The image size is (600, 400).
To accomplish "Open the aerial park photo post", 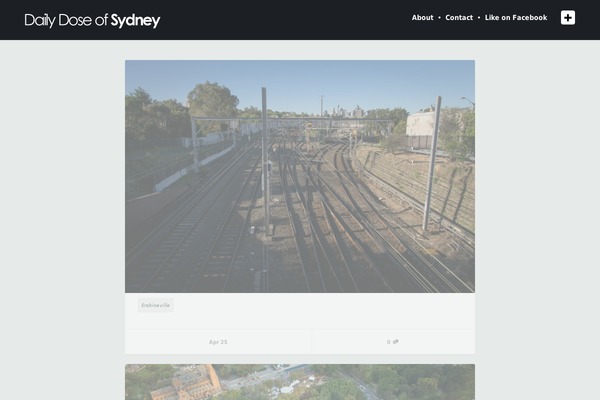I will pos(300,382).
